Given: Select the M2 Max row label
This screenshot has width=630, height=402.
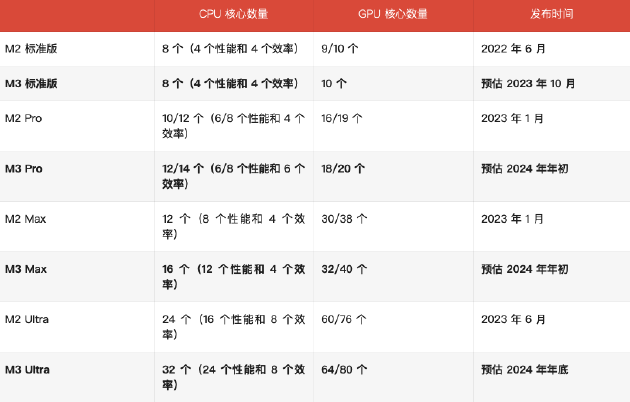Looking at the screenshot, I should [x=25, y=219].
